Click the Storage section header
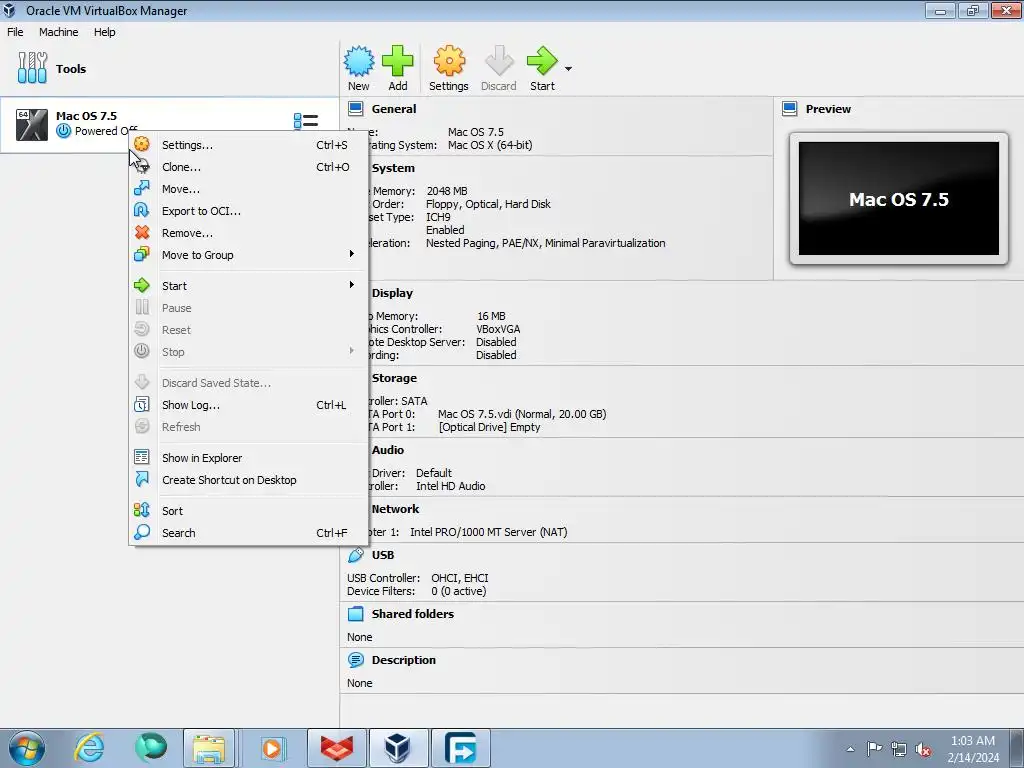Screen dimensions: 1024x768 click(394, 378)
